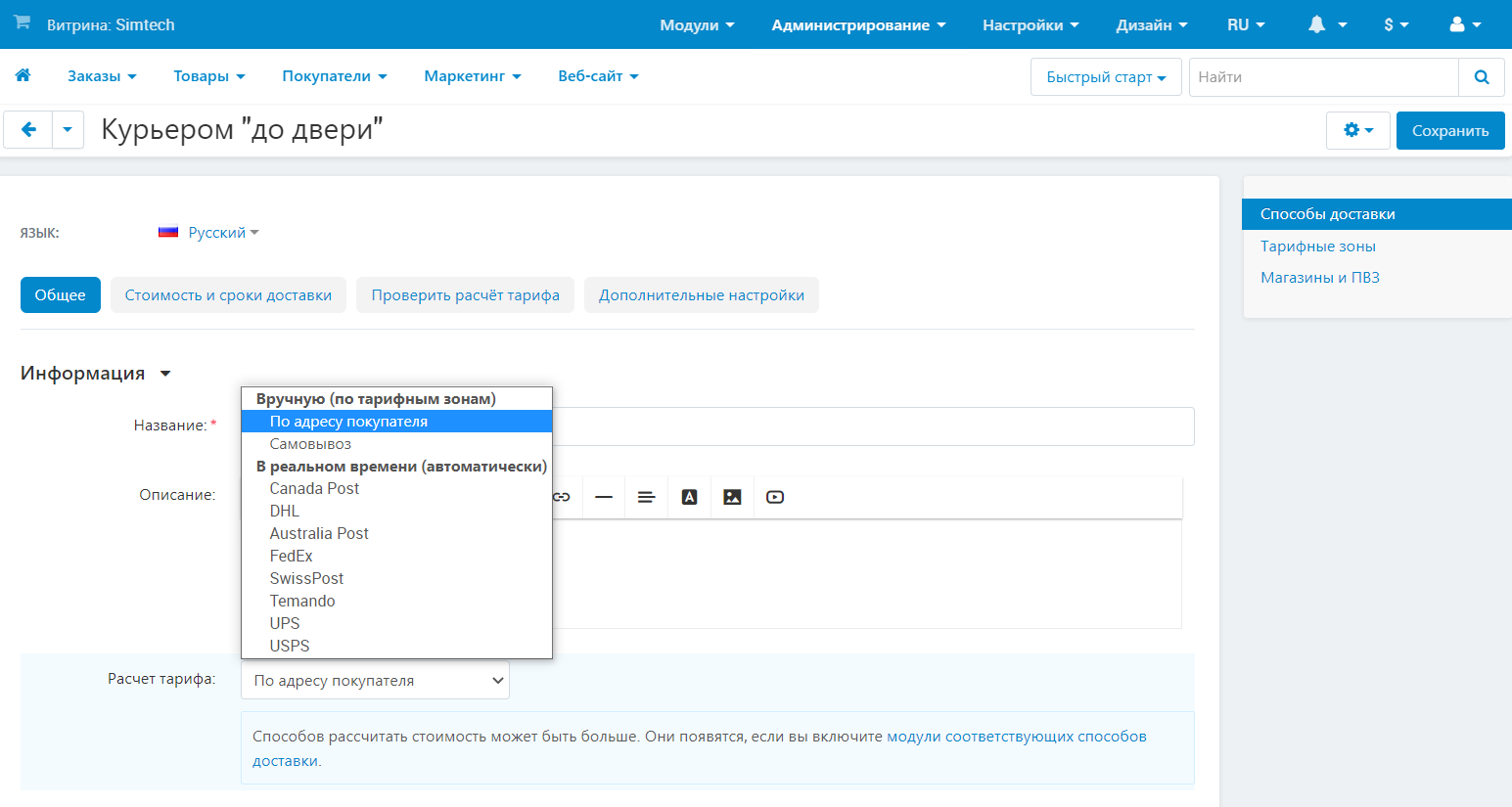Open the notifications bell menu
Viewport: 1512px width, 807px height.
tap(1326, 24)
